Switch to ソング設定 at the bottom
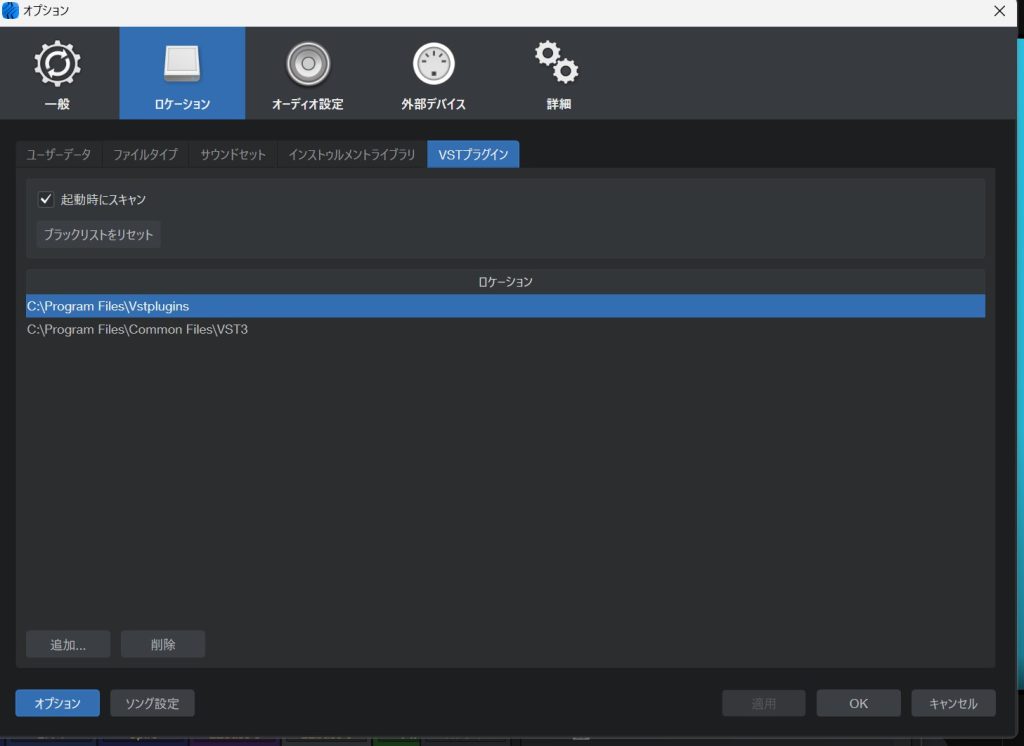Image resolution: width=1024 pixels, height=746 pixels. click(x=152, y=703)
